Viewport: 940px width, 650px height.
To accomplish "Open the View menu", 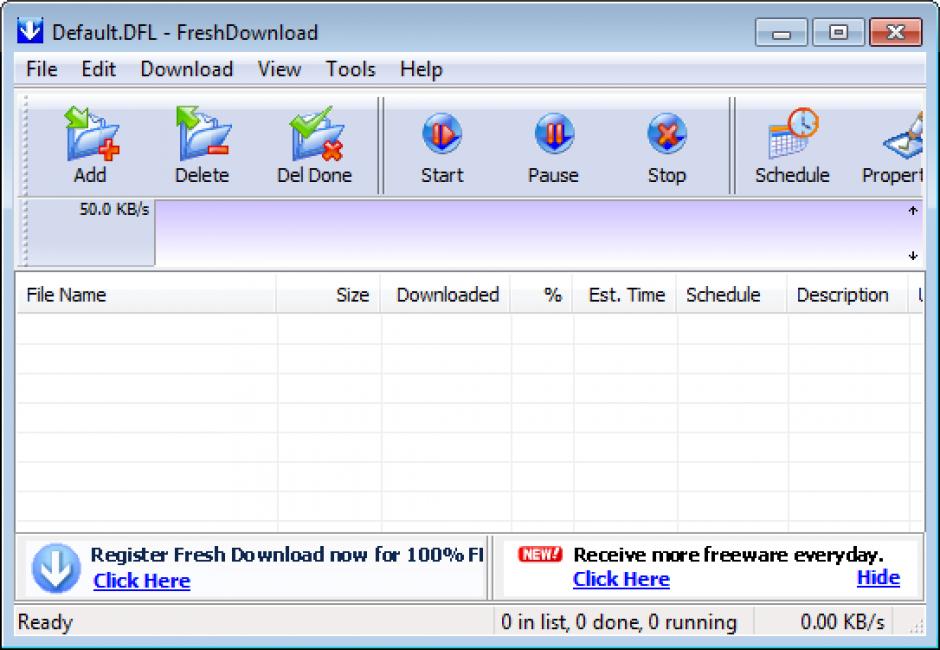I will pyautogui.click(x=279, y=70).
